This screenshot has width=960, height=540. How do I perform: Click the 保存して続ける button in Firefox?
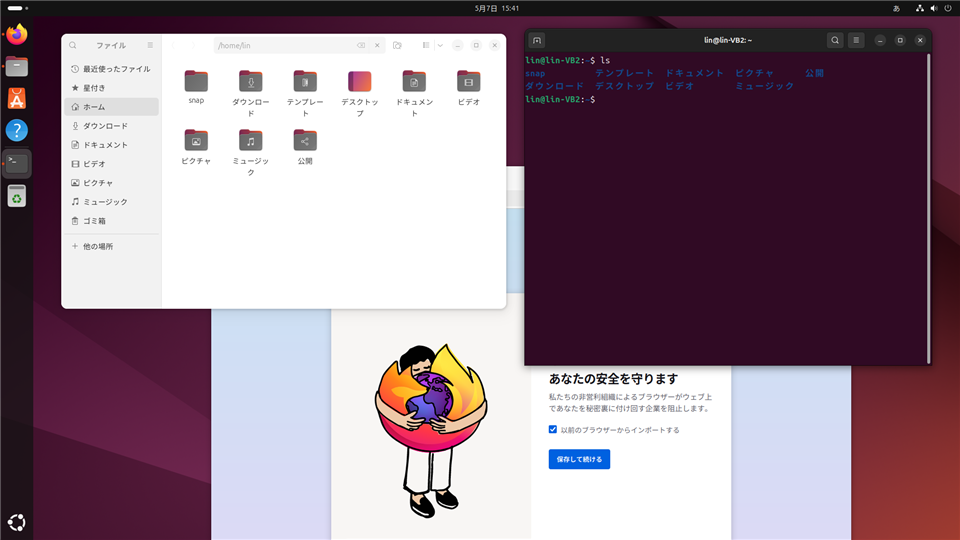tap(579, 459)
